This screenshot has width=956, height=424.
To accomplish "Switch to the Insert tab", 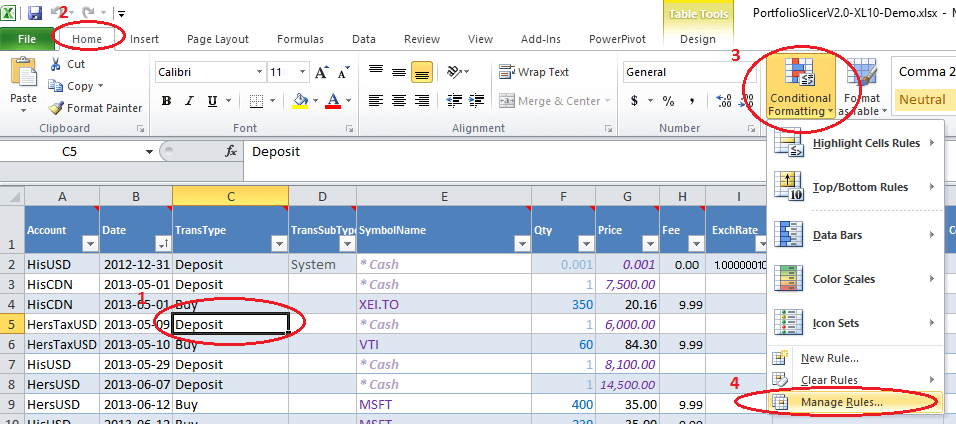I will click(144, 39).
